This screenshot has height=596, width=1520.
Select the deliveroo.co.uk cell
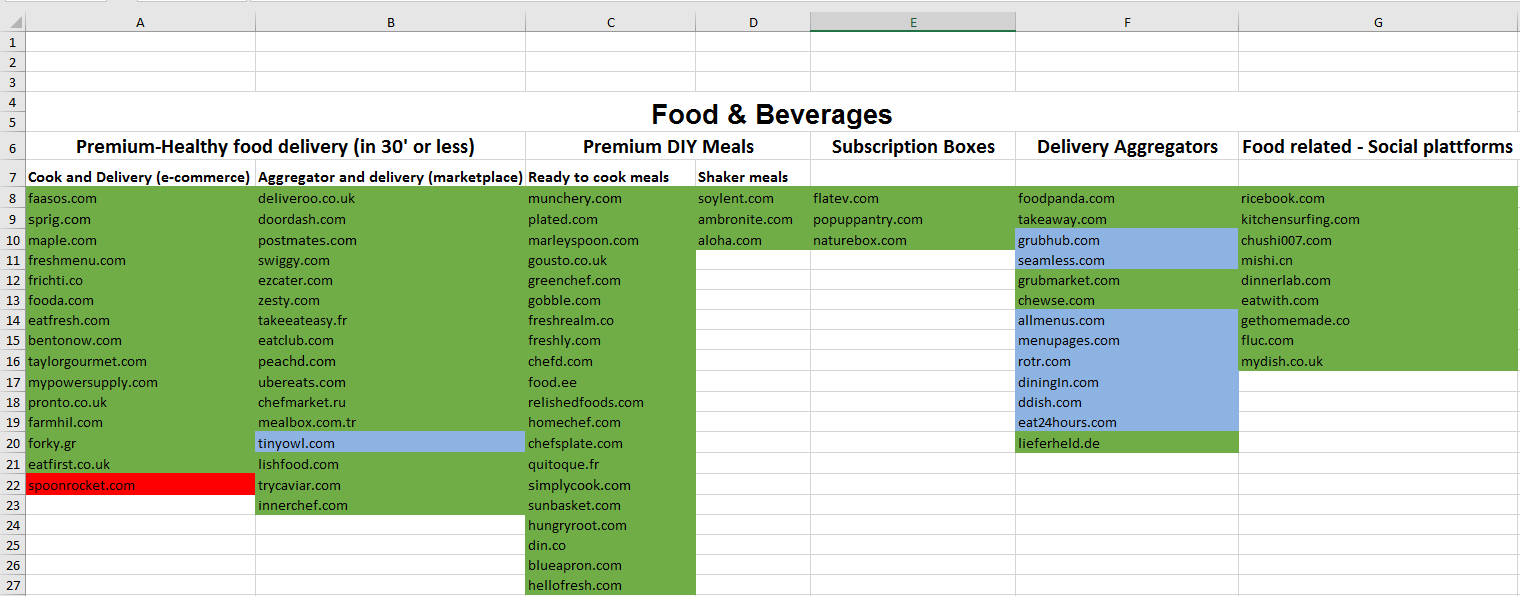[390, 198]
